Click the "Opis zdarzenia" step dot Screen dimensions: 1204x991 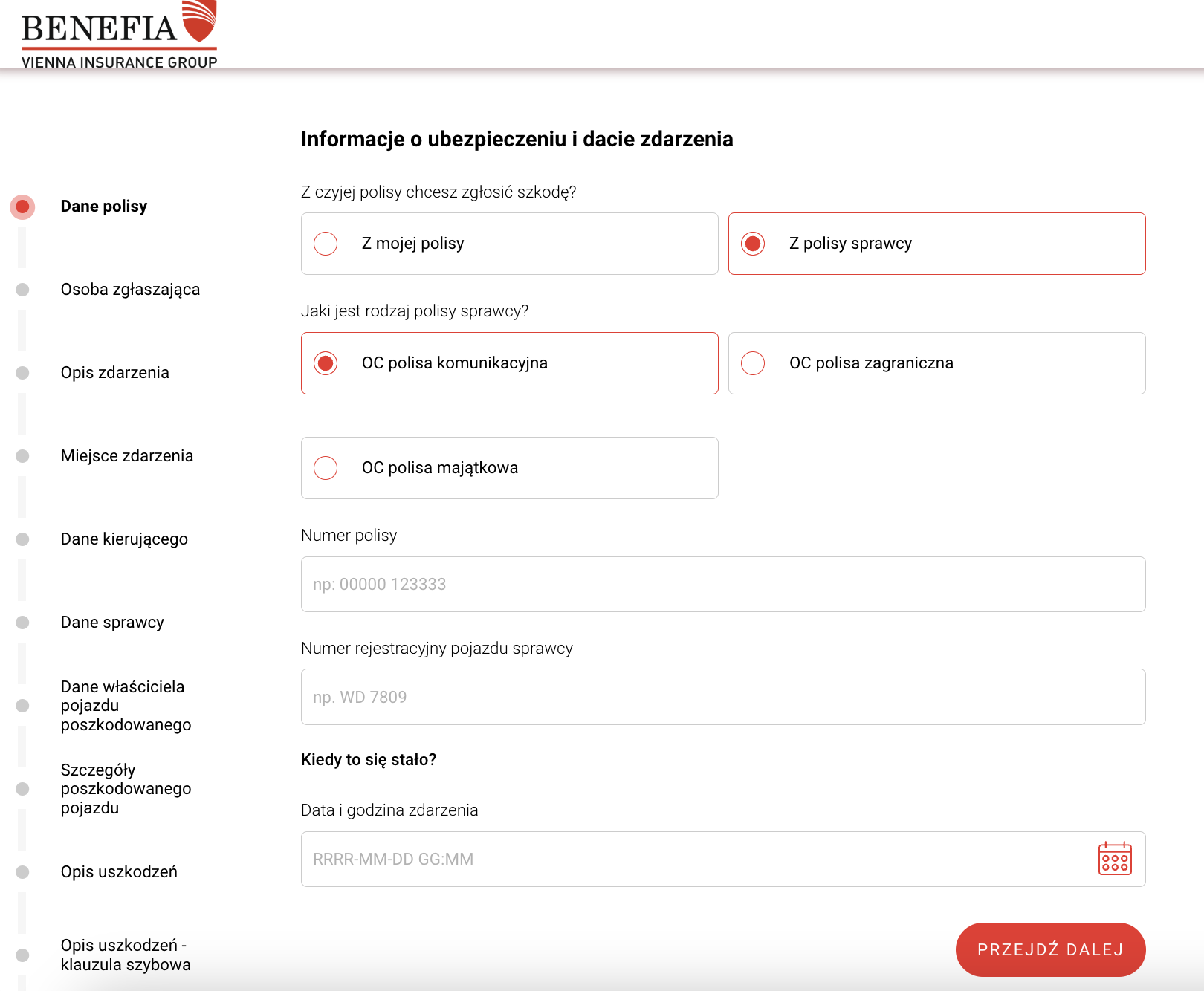point(22,372)
